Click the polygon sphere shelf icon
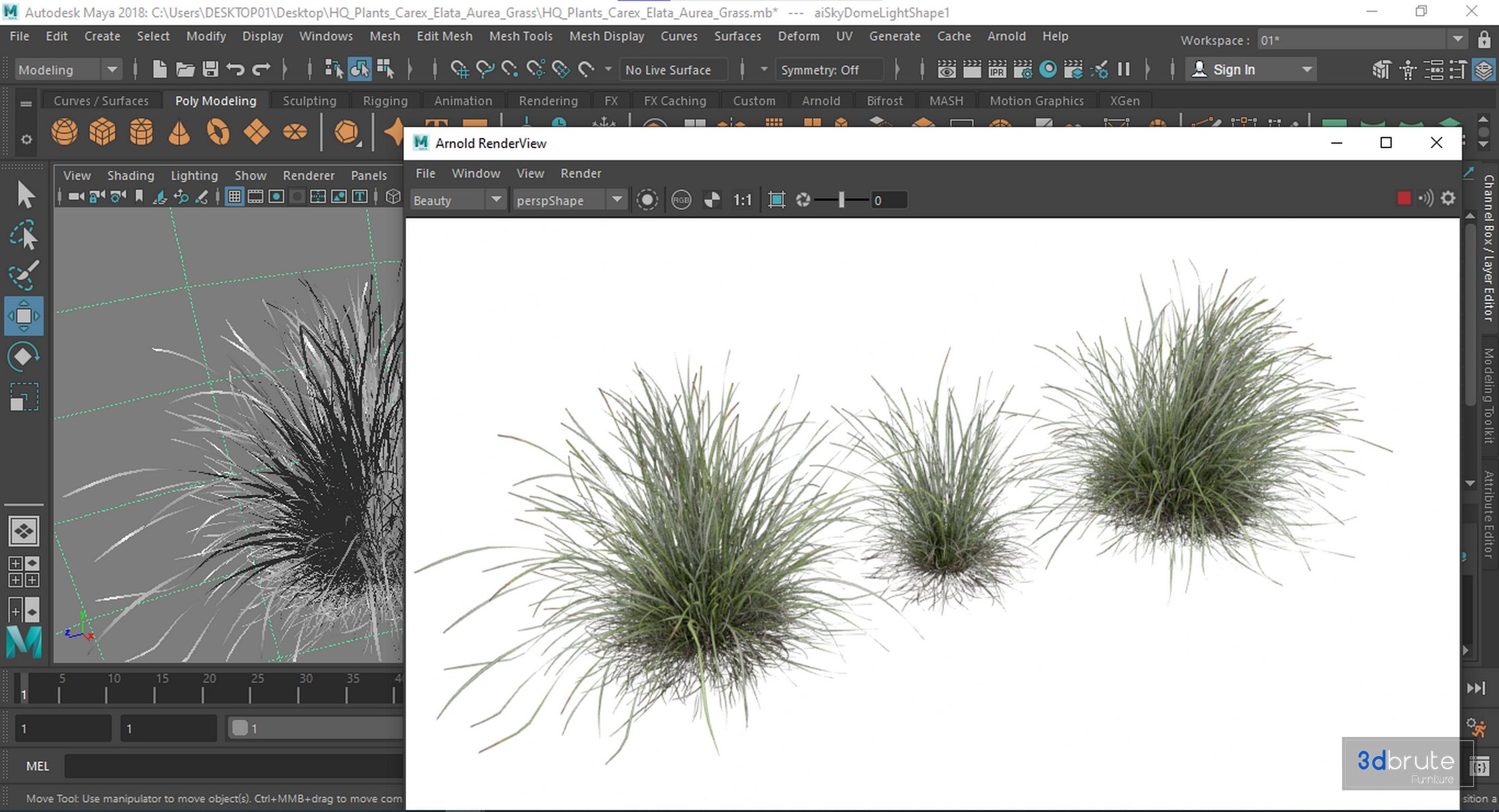 pyautogui.click(x=64, y=131)
